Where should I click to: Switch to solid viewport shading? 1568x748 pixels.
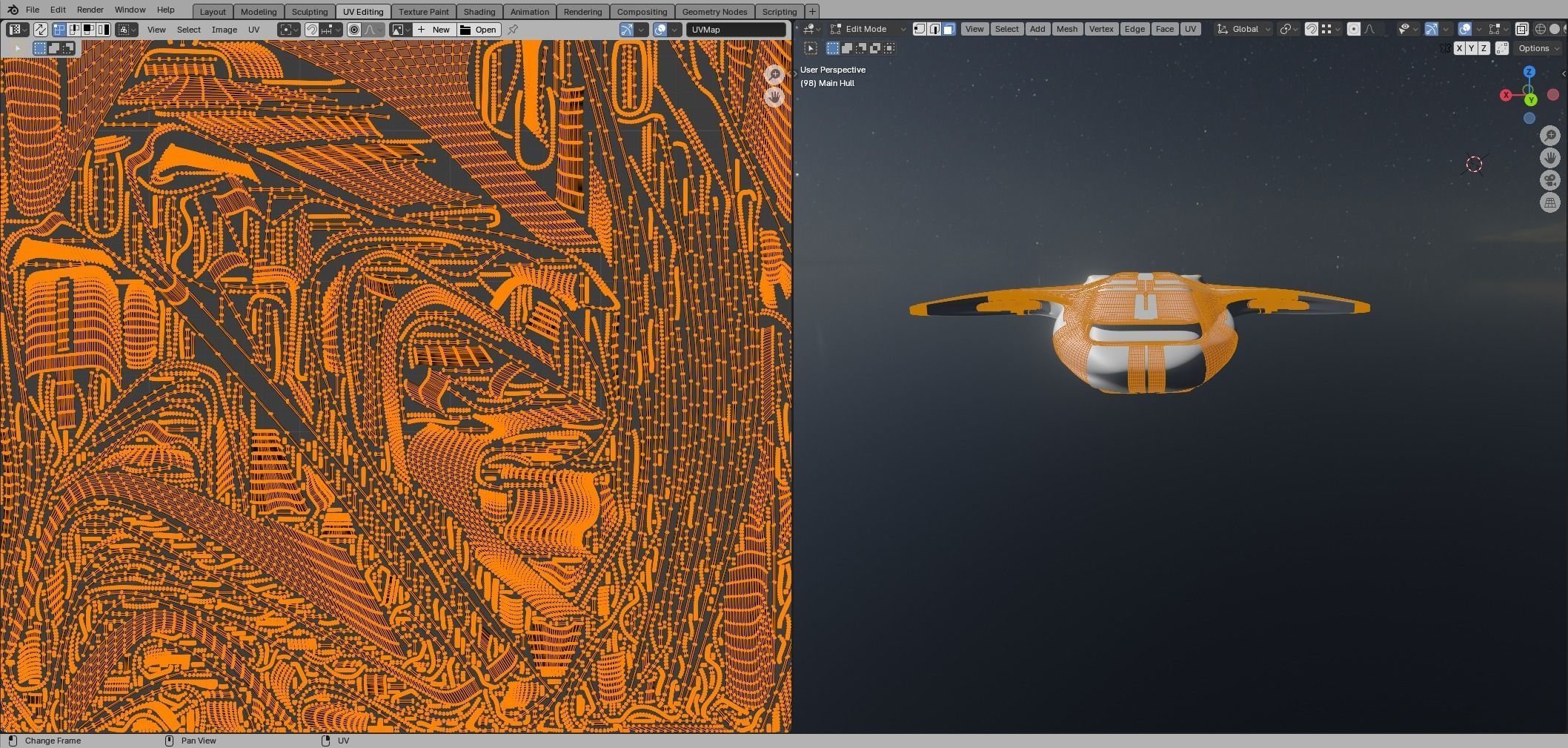pyautogui.click(x=1554, y=29)
